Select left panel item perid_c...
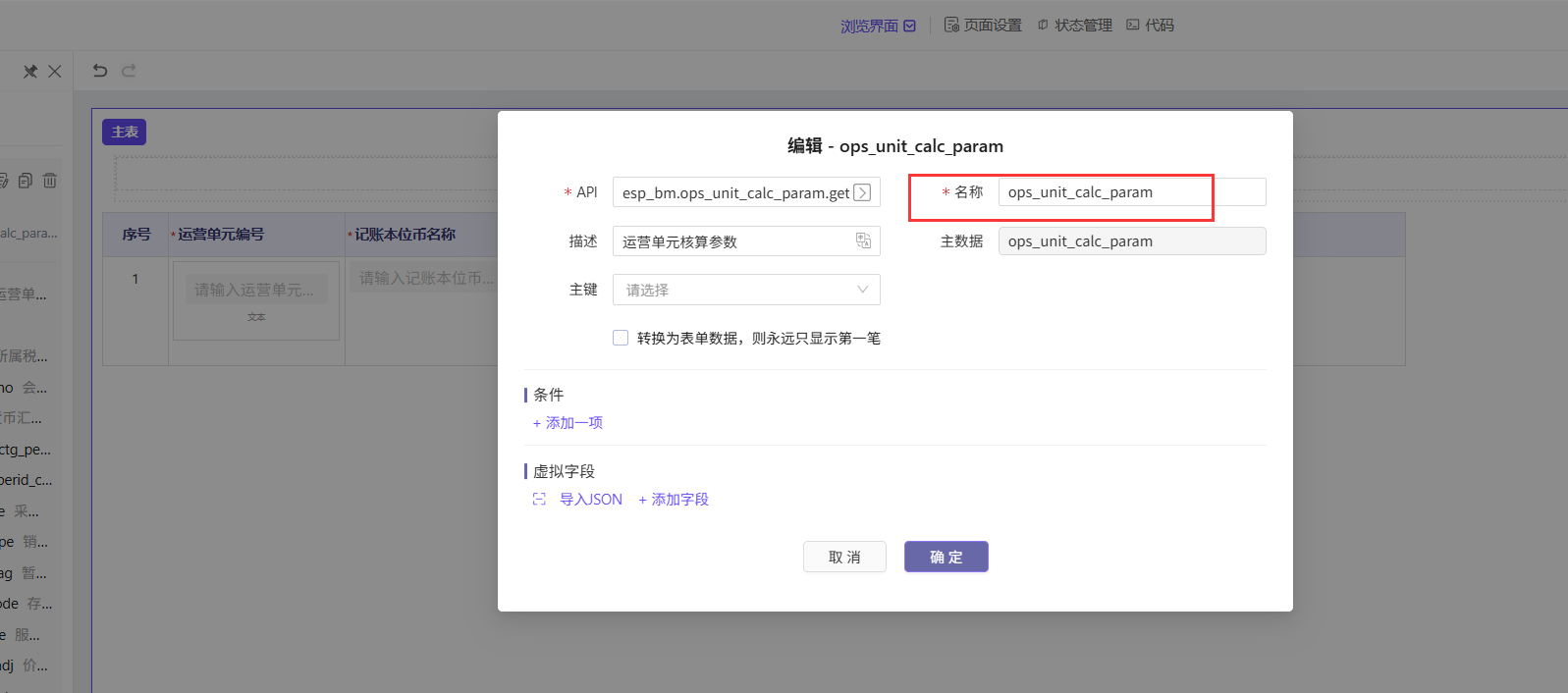 pos(27,480)
